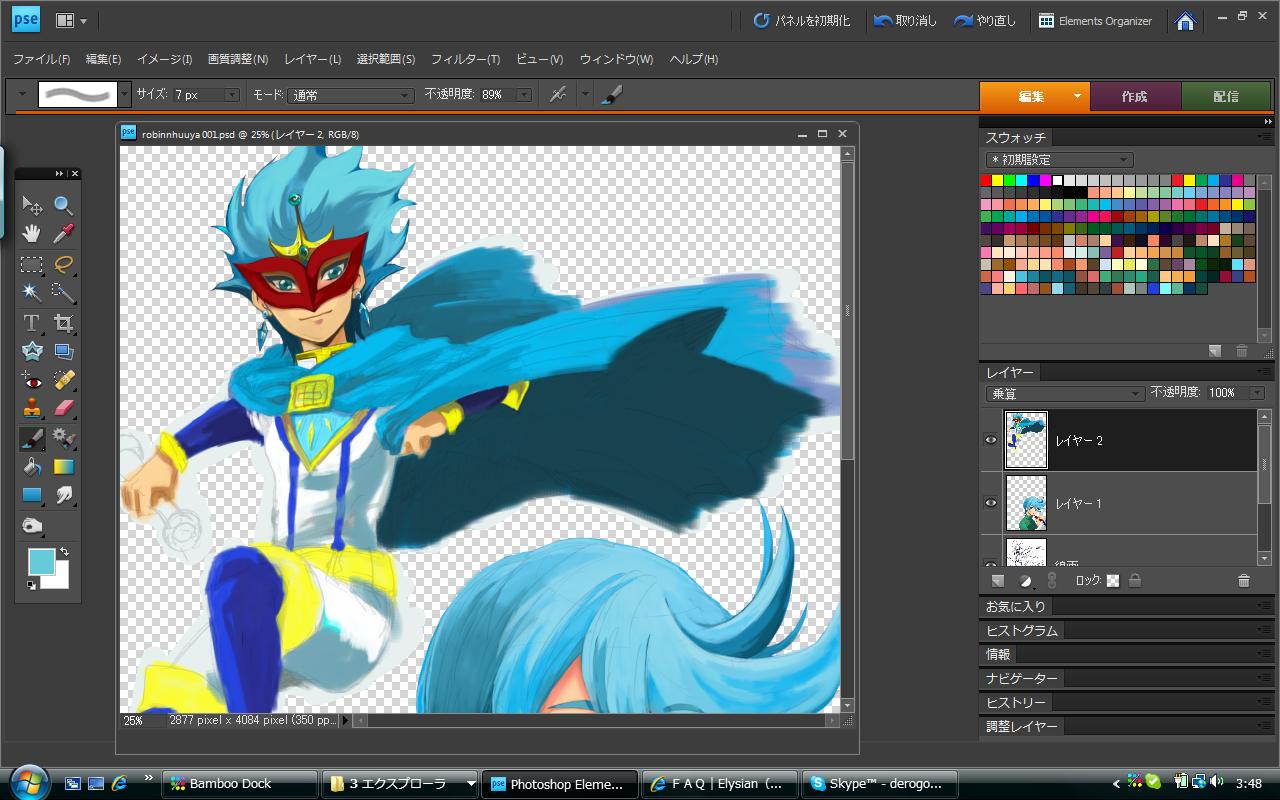1280x800 pixels.
Task: Open the layer 不透明度 100% dropdown
Action: 1257,393
